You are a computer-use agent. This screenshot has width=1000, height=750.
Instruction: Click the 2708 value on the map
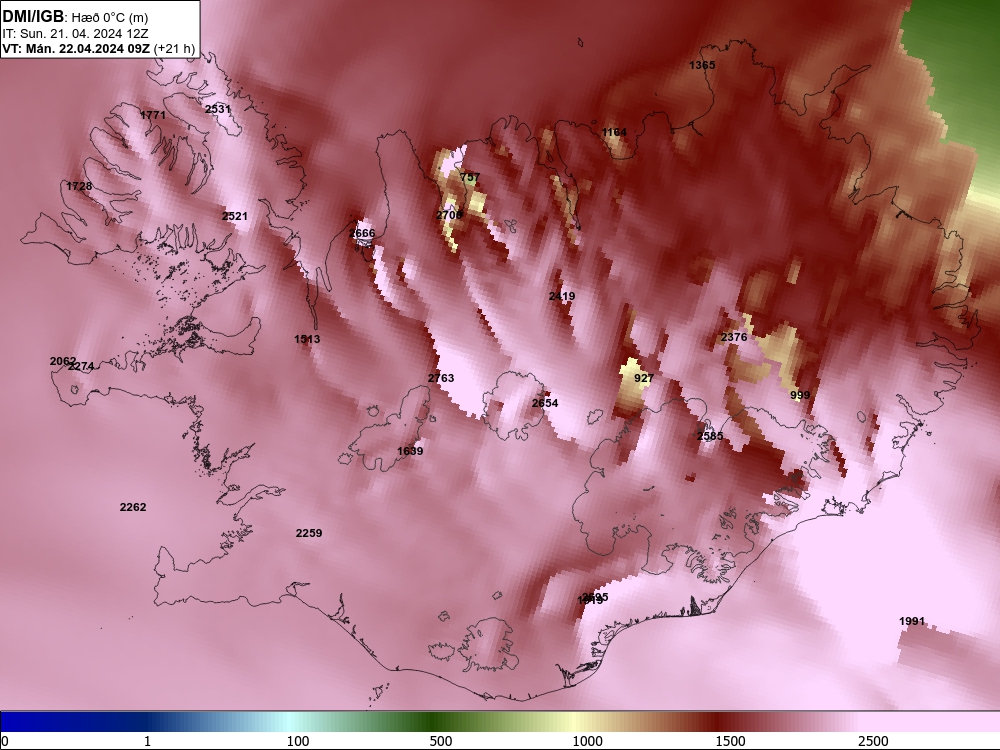tap(449, 215)
